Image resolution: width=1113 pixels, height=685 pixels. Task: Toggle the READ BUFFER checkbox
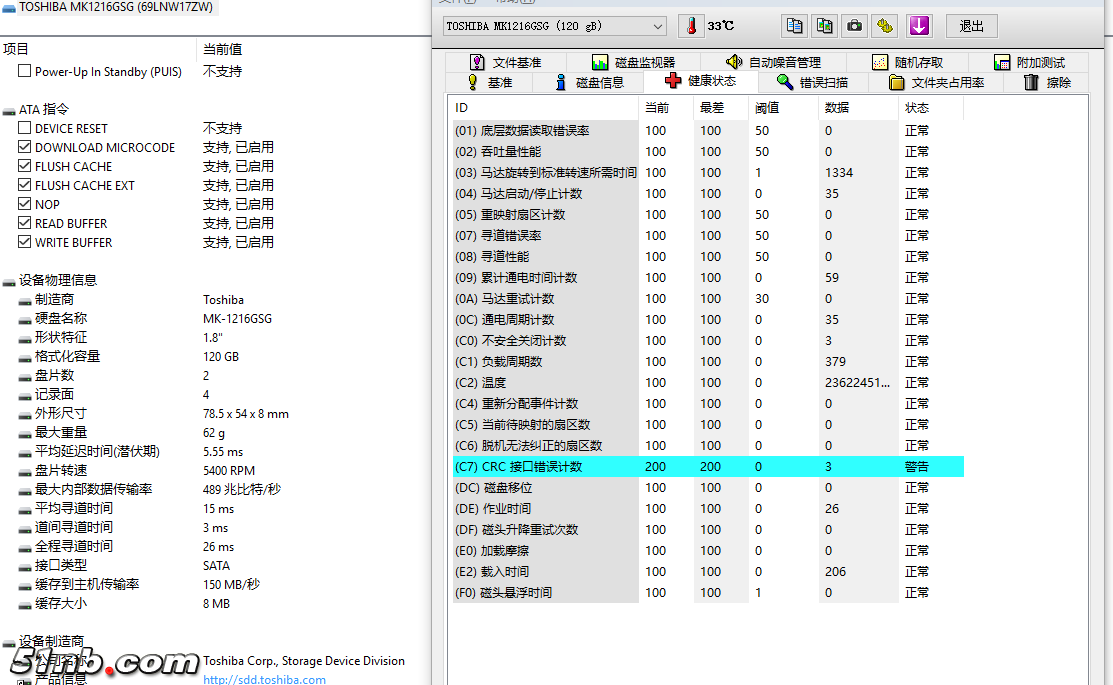[24, 223]
